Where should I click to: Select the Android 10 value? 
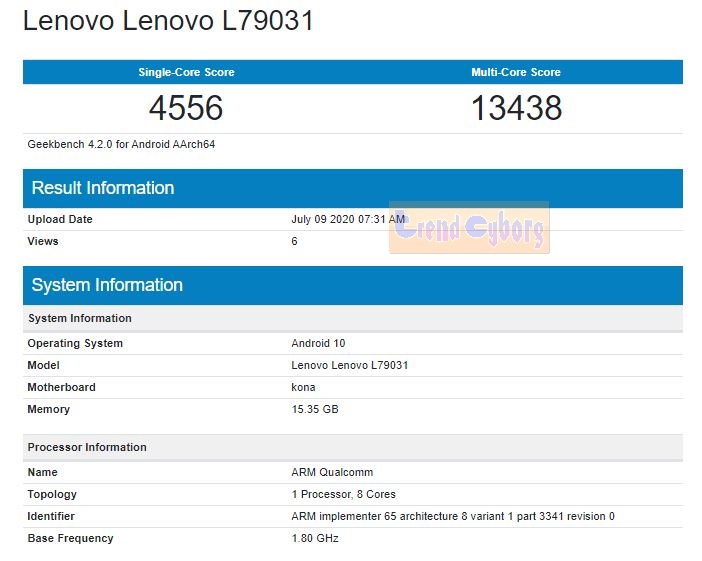pos(318,343)
